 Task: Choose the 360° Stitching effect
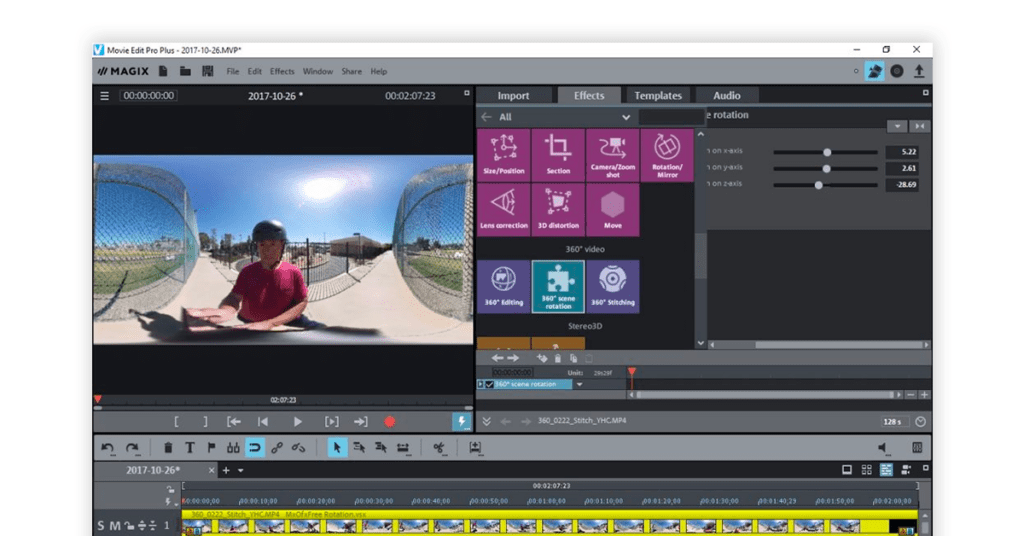(613, 287)
